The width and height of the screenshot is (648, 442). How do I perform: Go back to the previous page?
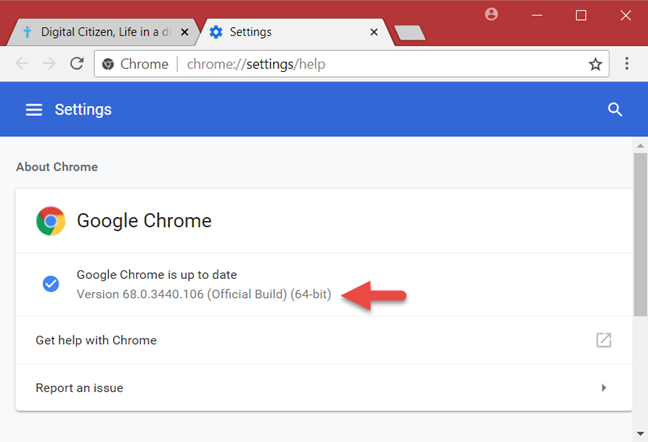click(x=22, y=64)
